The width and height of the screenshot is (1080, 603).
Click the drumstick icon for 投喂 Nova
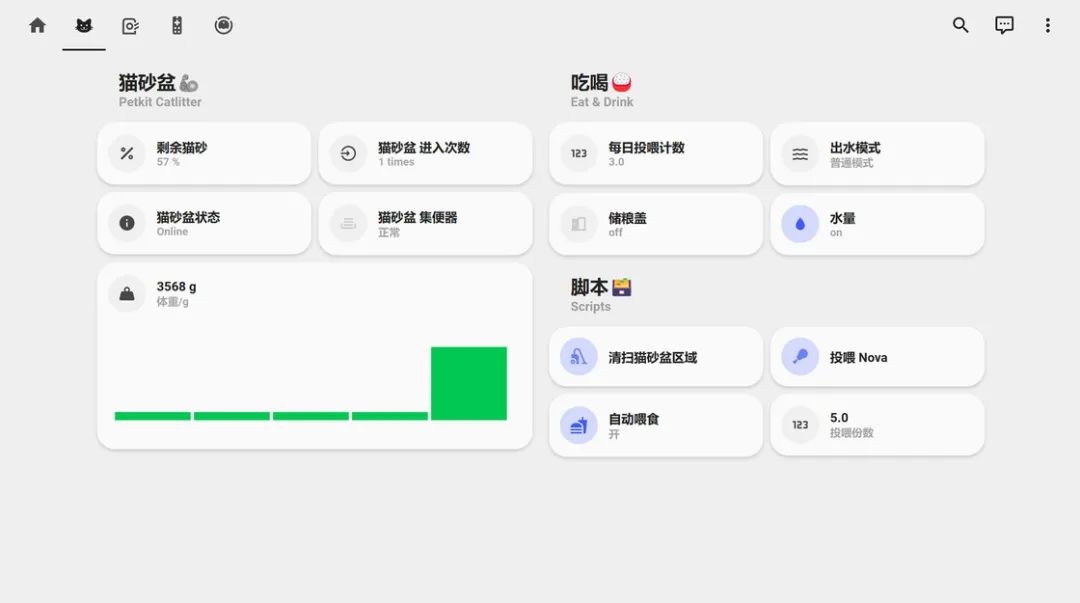click(800, 357)
